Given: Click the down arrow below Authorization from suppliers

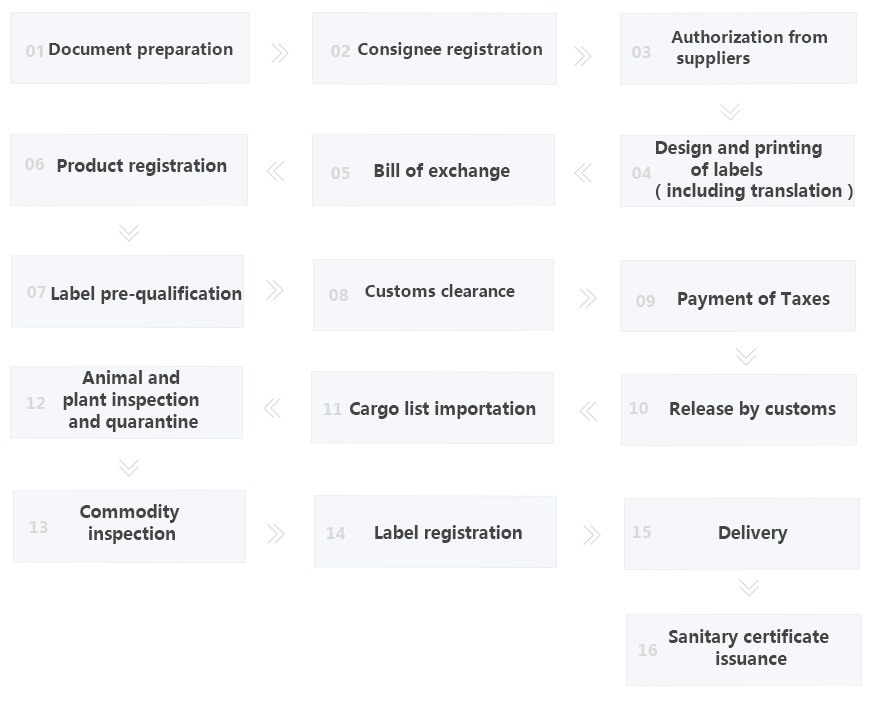Looking at the screenshot, I should (x=730, y=111).
